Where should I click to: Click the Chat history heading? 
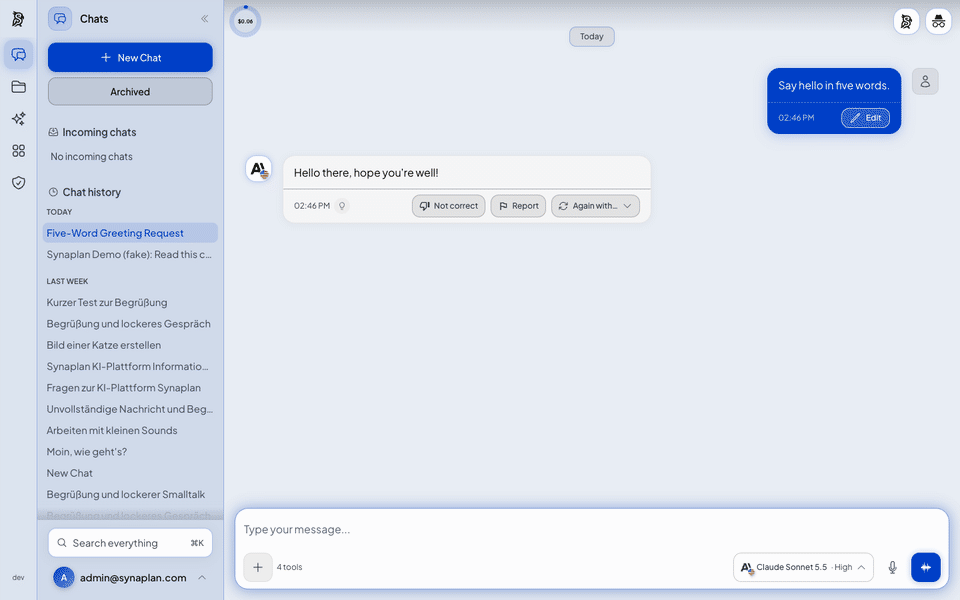pos(84,192)
